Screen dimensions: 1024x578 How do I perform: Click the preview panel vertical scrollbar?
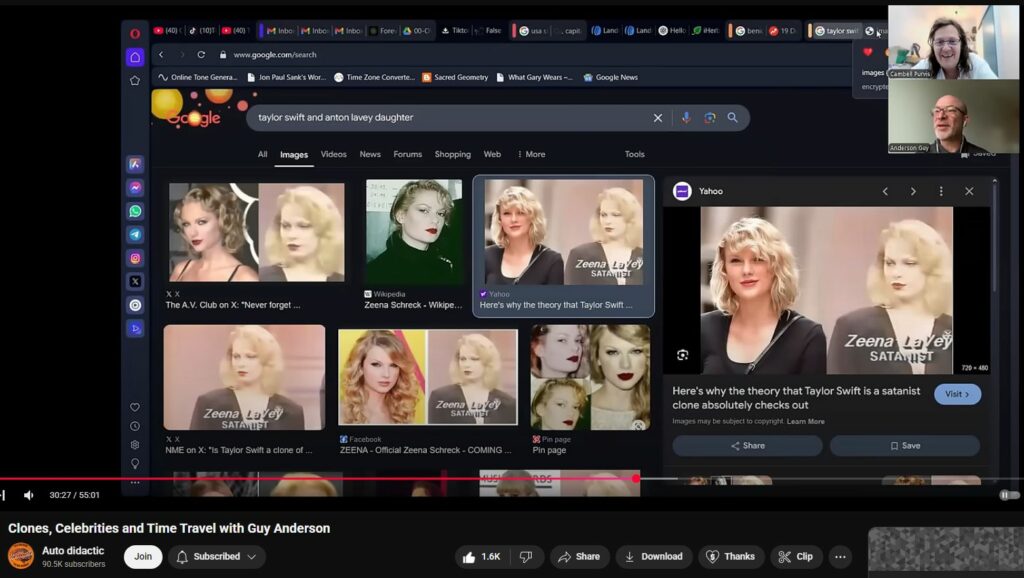pos(995,235)
